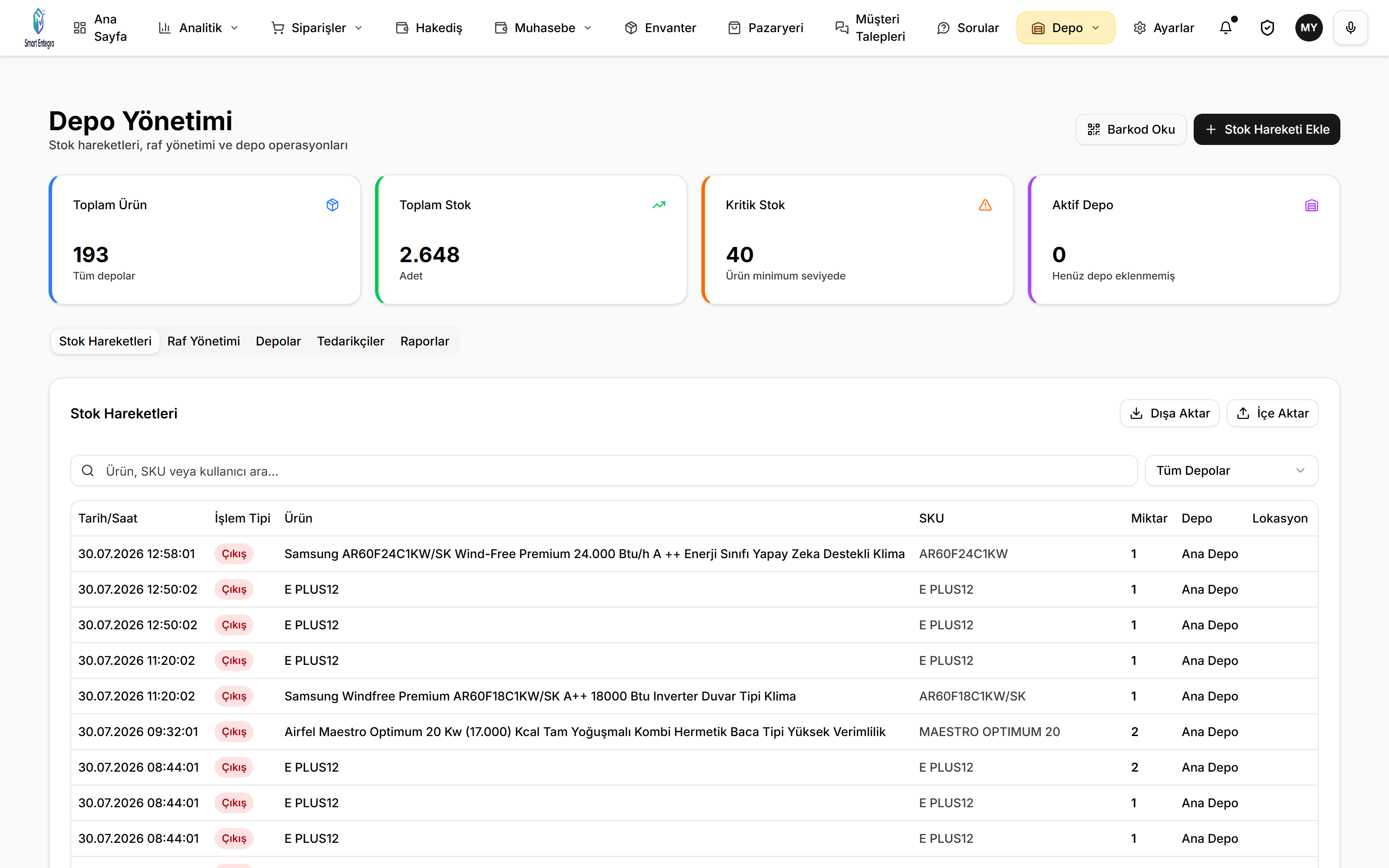Click the Tarih/Saat column header
This screenshot has width=1389, height=868.
108,518
